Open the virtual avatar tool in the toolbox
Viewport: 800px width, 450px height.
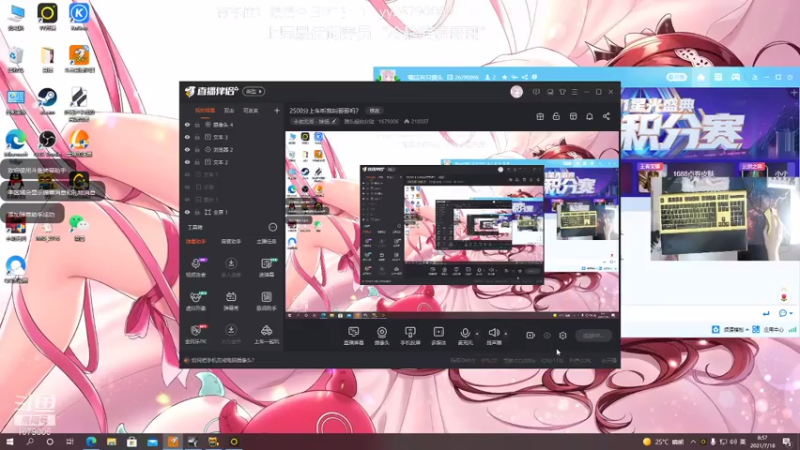(x=196, y=301)
